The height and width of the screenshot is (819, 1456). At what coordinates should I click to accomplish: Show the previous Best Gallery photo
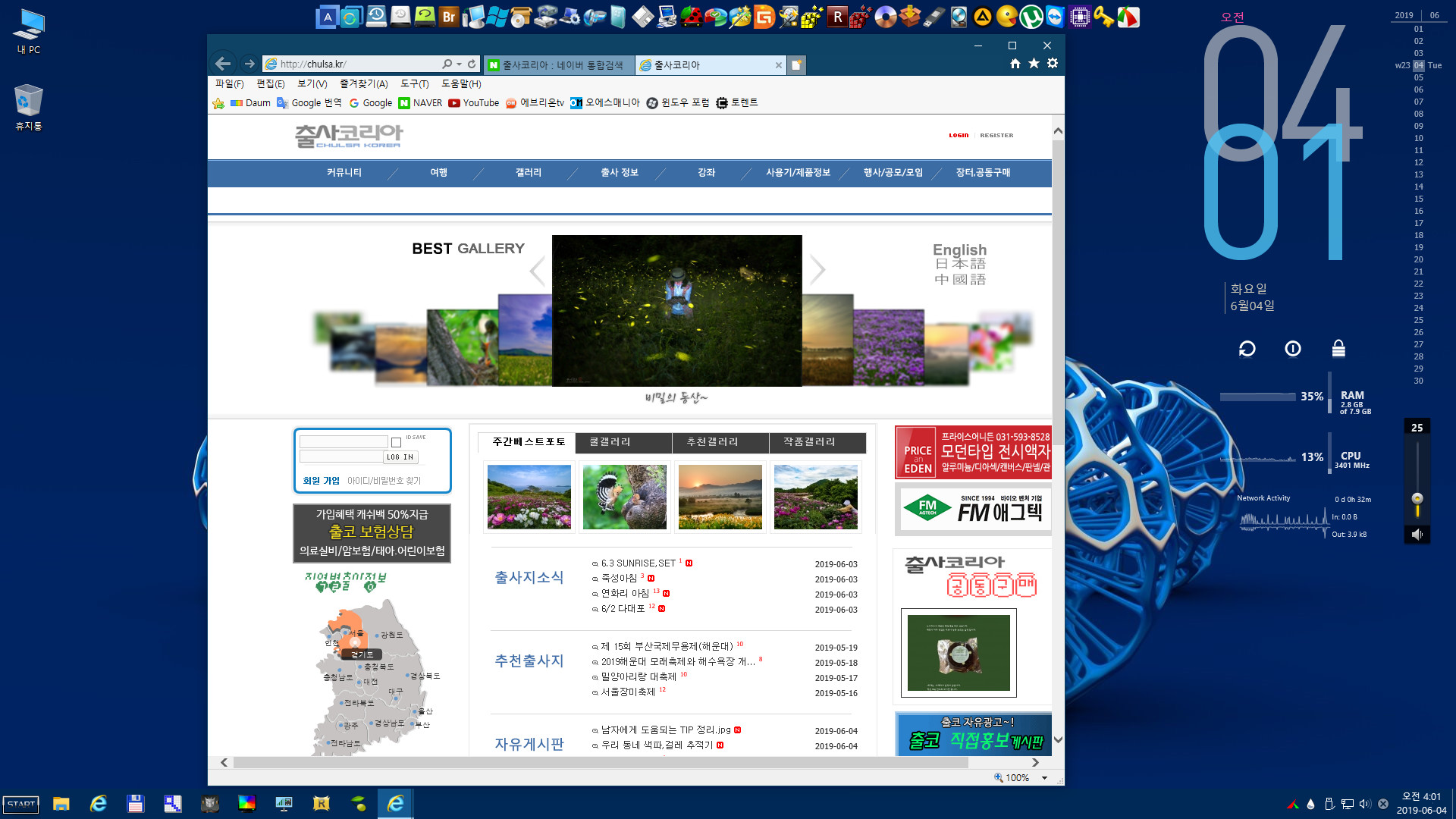tap(537, 270)
